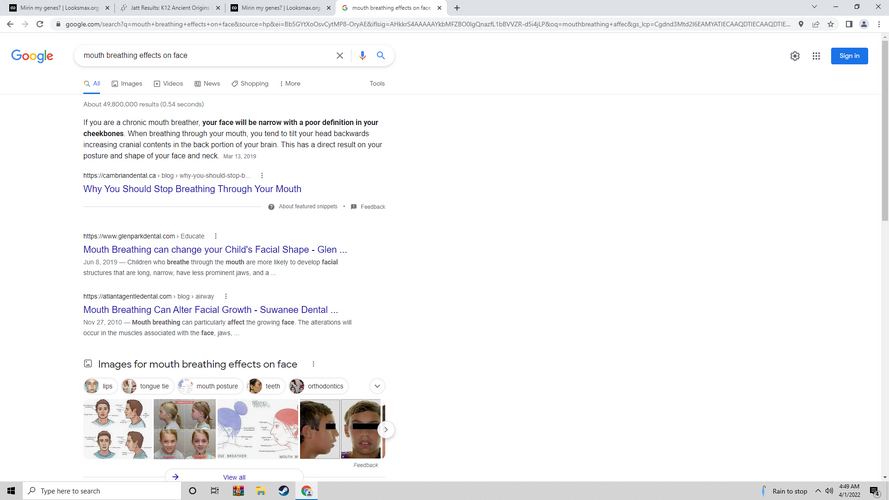The width and height of the screenshot is (889, 500).
Task: Share this page icon in address bar
Action: pyautogui.click(x=816, y=24)
